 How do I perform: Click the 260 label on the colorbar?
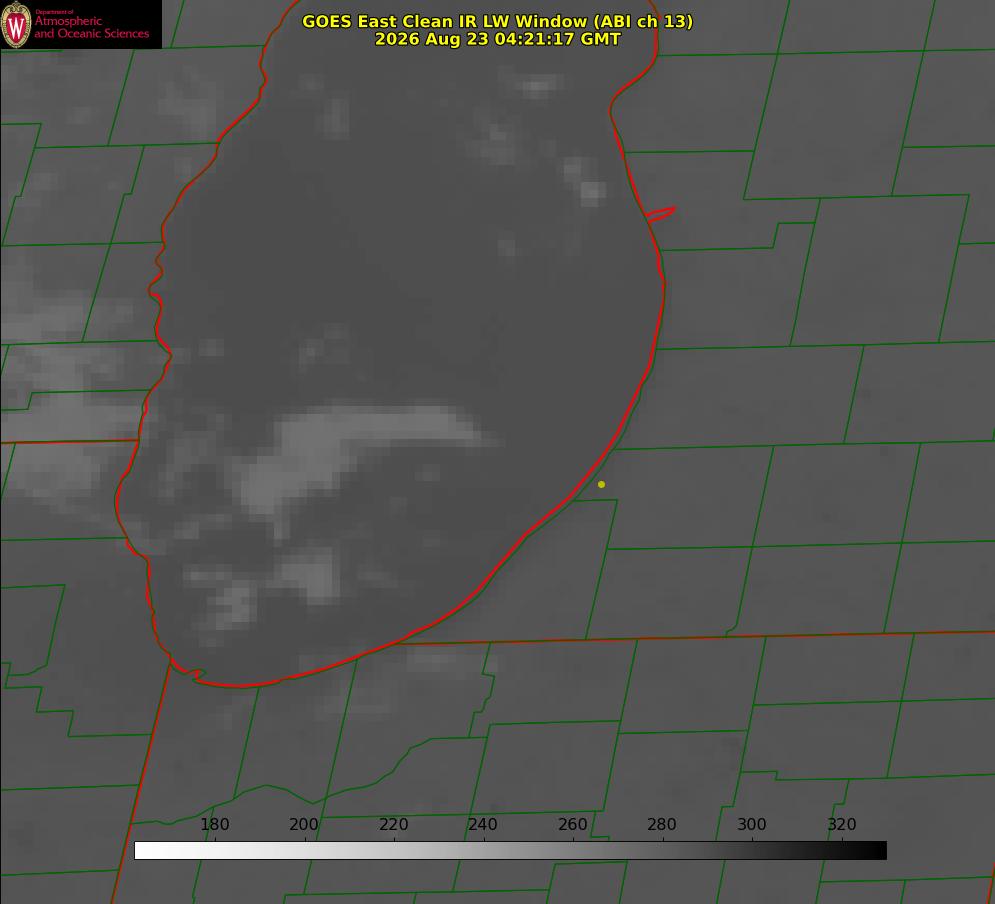click(572, 824)
